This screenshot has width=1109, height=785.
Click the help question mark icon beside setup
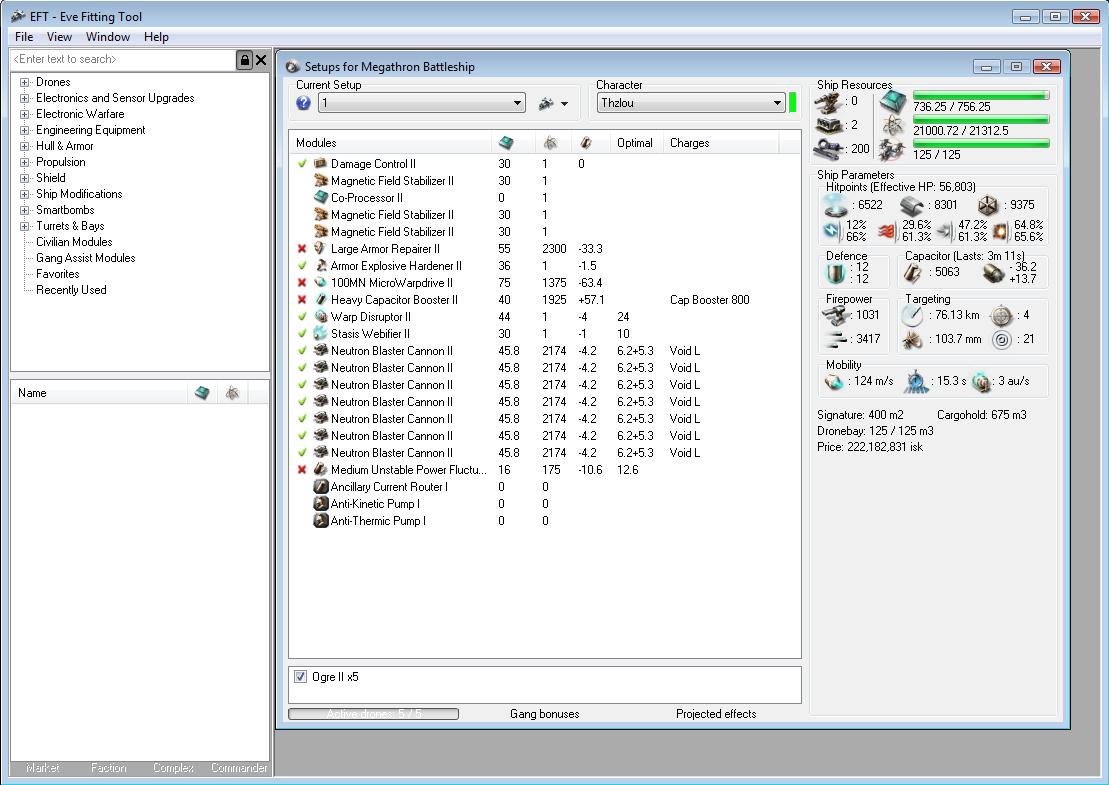303,103
